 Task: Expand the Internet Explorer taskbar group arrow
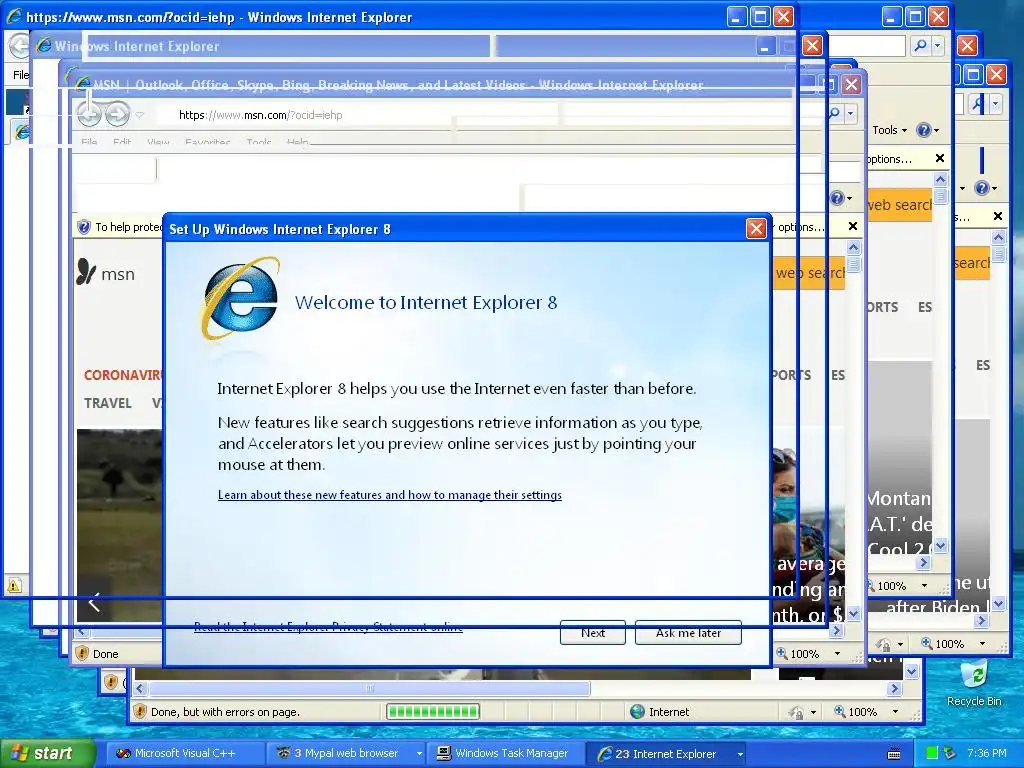click(x=740, y=754)
